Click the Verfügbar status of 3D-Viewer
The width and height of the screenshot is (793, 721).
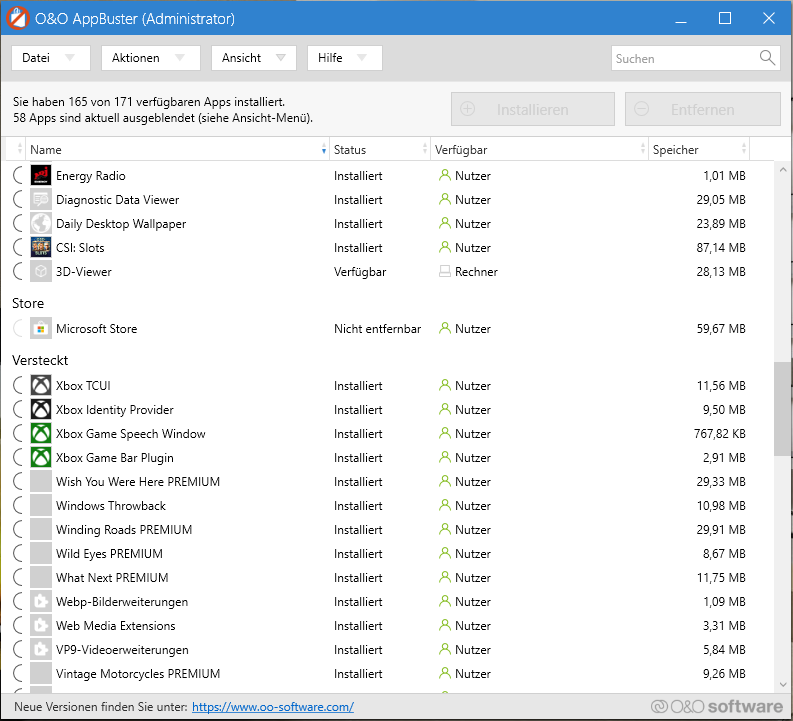pyautogui.click(x=360, y=272)
